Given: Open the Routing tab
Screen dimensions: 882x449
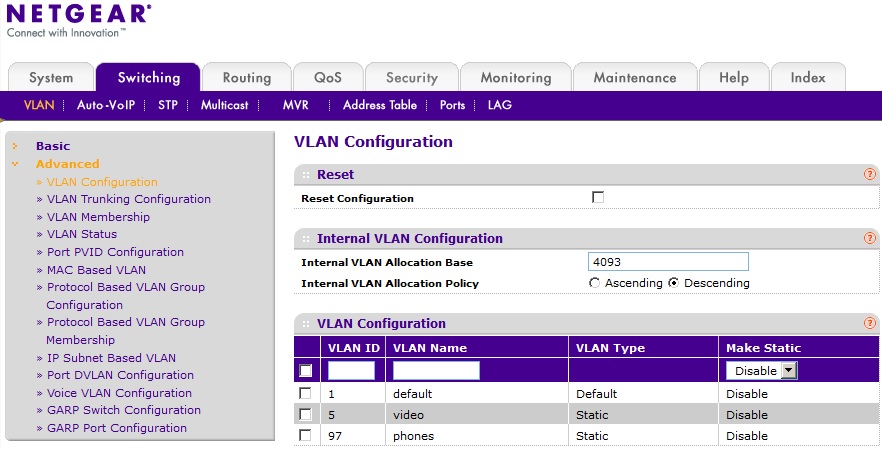Looking at the screenshot, I should coord(246,78).
